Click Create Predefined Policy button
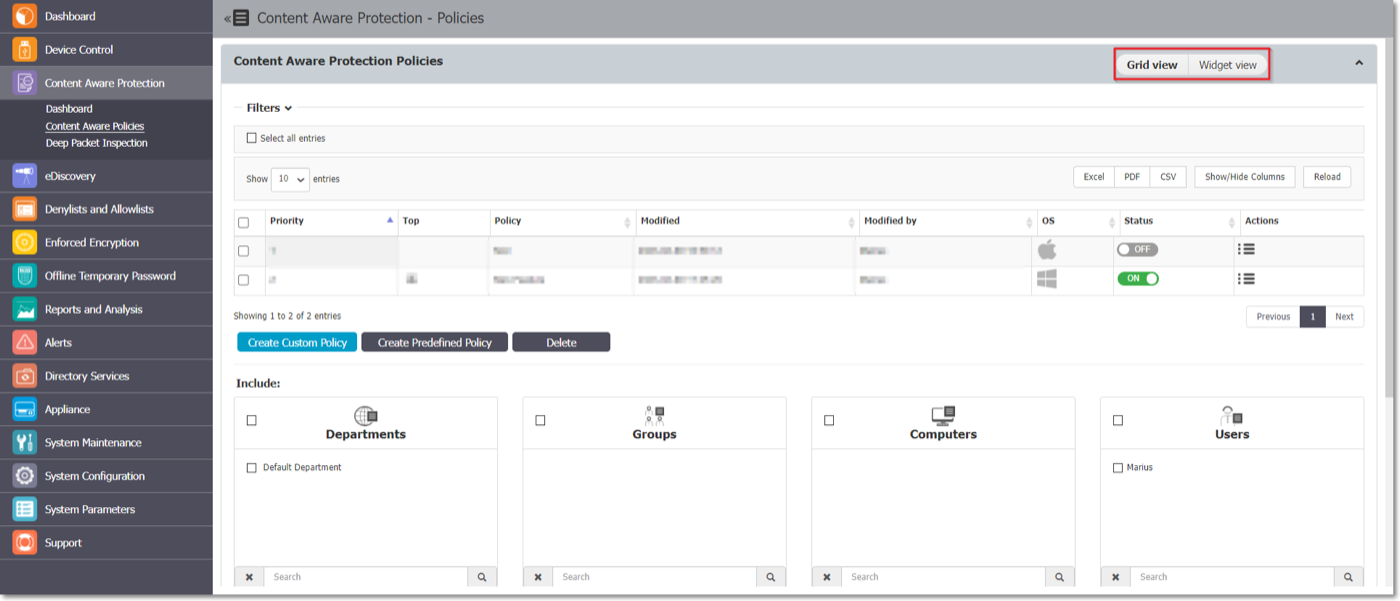Viewport: 1400px width, 601px height. point(435,342)
